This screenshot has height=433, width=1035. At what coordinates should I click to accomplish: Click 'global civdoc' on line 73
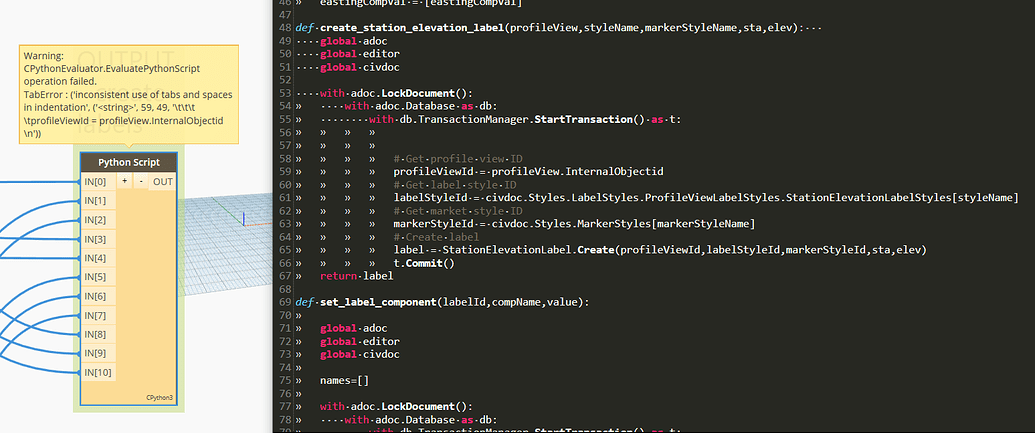point(360,354)
